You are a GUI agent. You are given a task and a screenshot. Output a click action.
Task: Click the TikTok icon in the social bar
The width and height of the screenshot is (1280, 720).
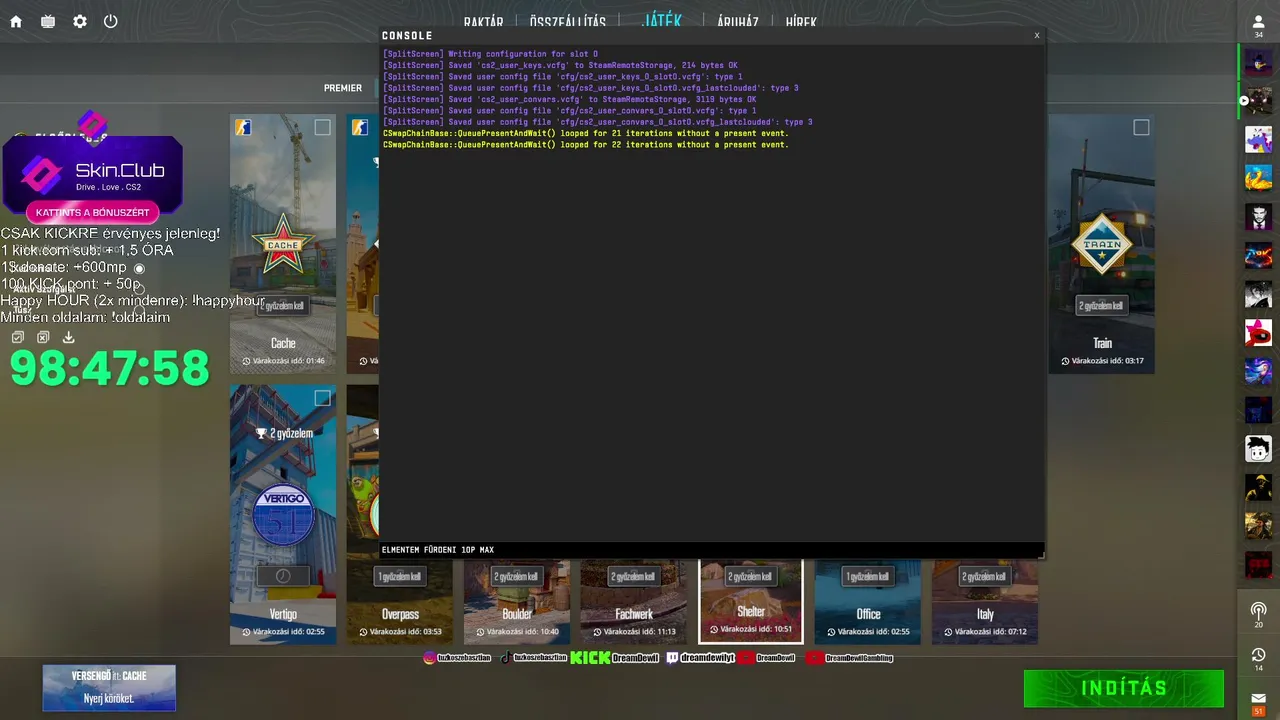(x=506, y=658)
